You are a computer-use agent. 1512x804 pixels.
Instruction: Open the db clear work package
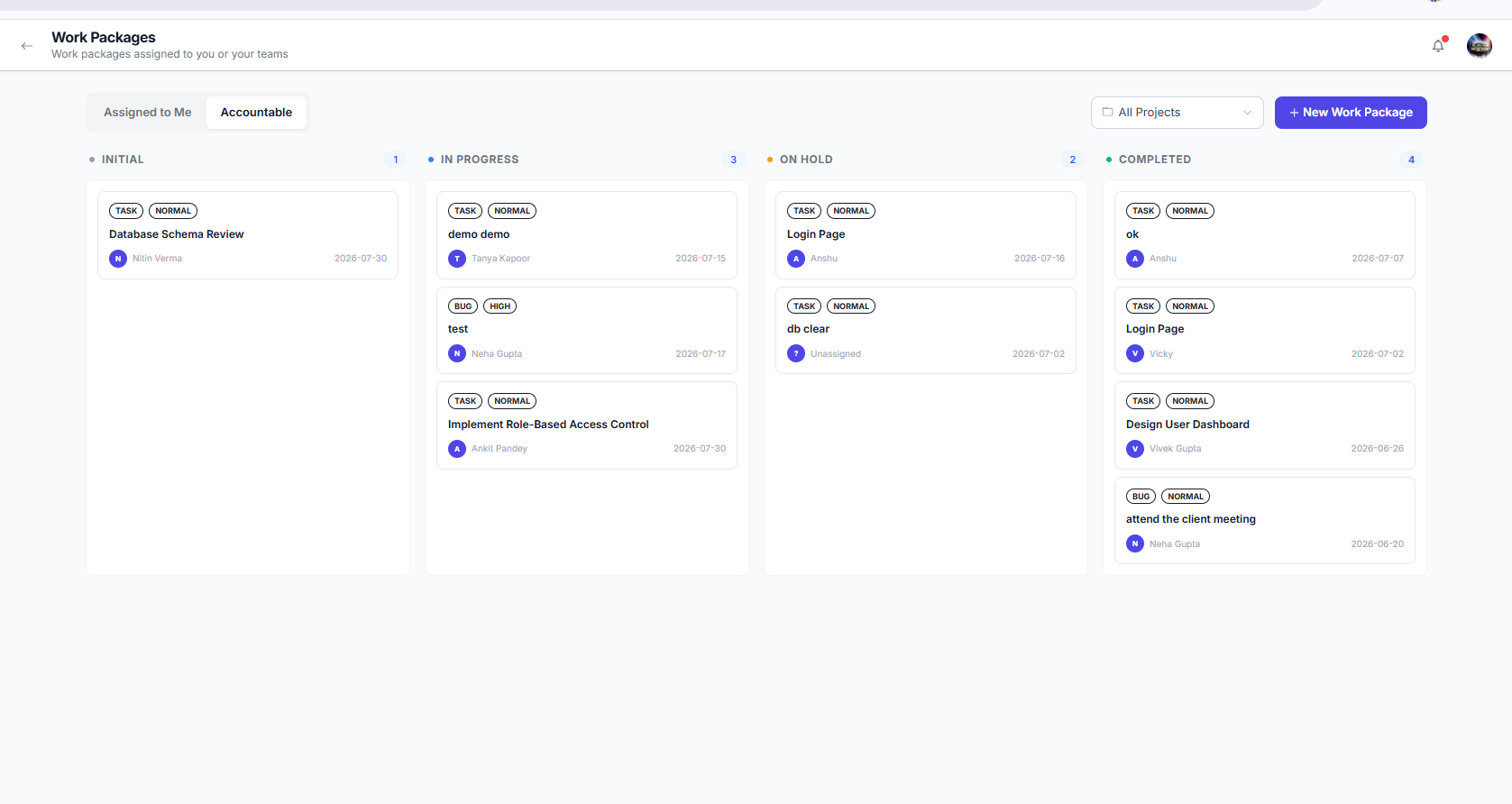click(x=926, y=330)
